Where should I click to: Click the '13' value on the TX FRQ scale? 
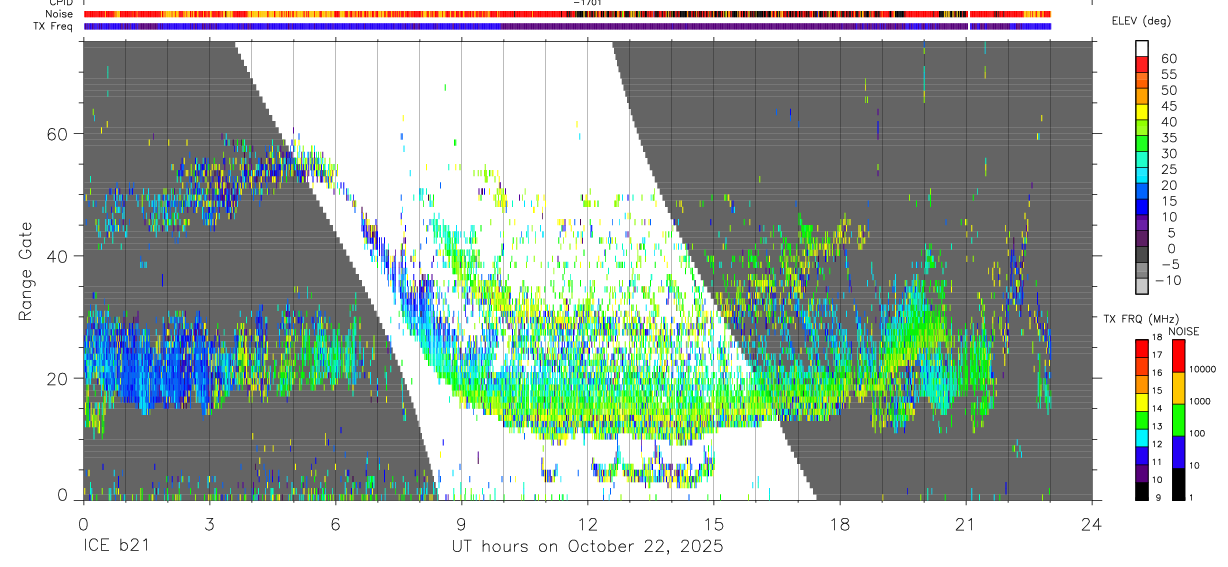coord(1157,426)
